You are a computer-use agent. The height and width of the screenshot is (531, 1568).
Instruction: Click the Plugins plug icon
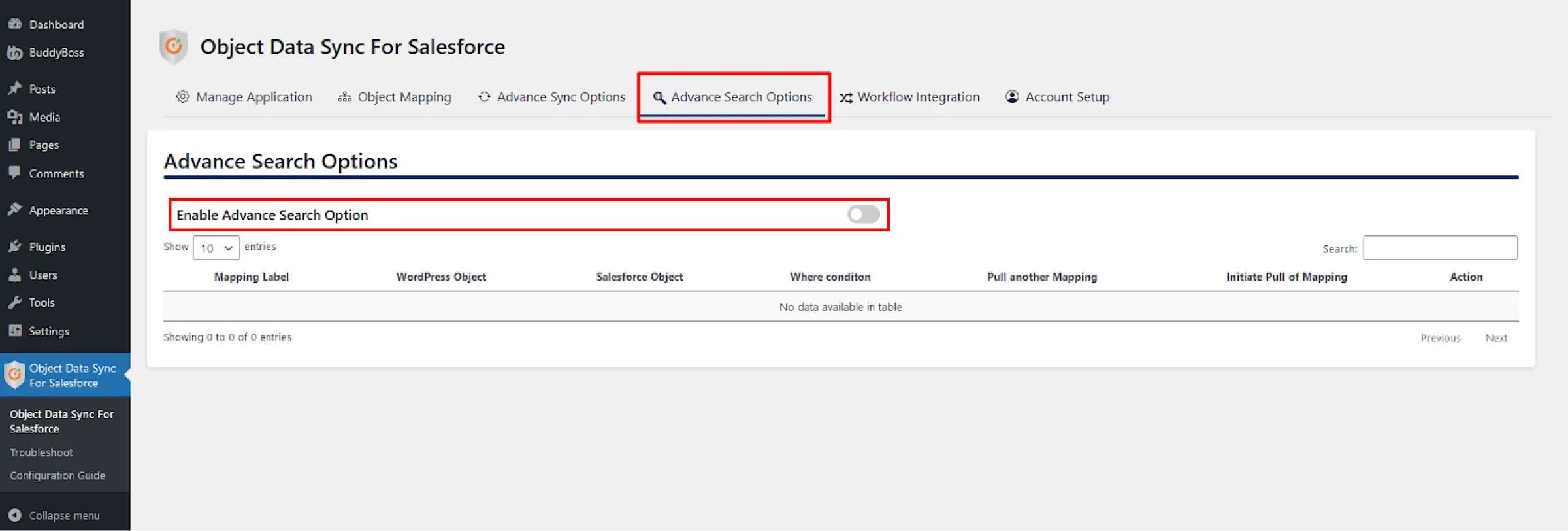pos(14,247)
